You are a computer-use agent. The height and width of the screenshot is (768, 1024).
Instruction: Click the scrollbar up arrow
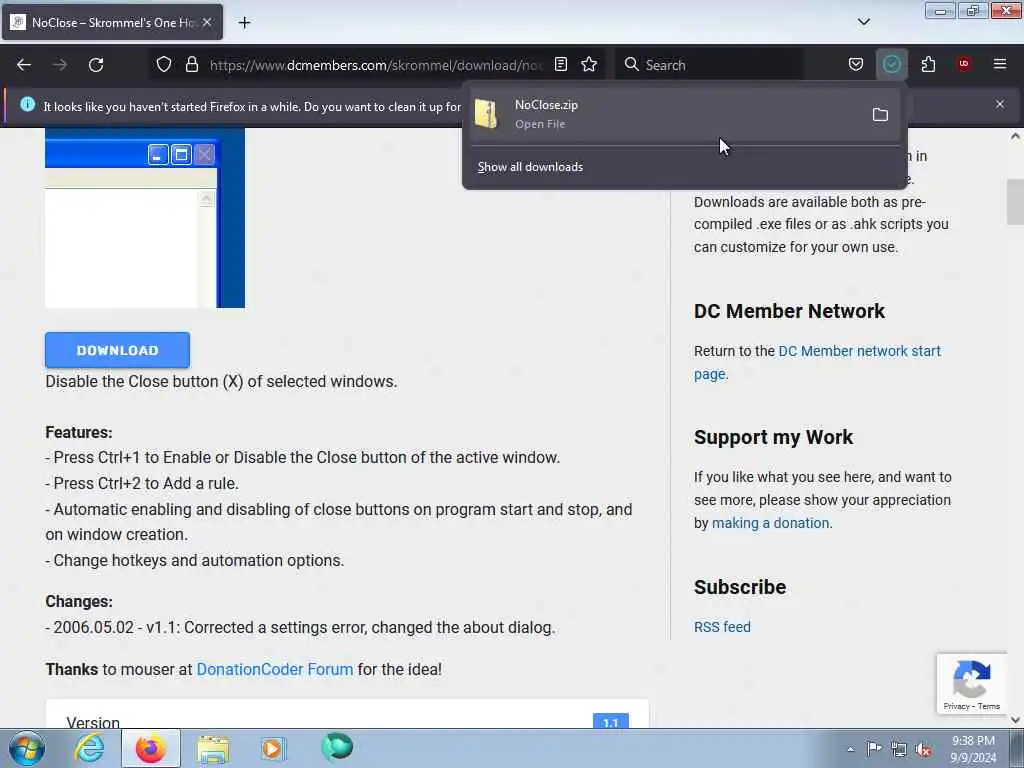[x=1015, y=136]
